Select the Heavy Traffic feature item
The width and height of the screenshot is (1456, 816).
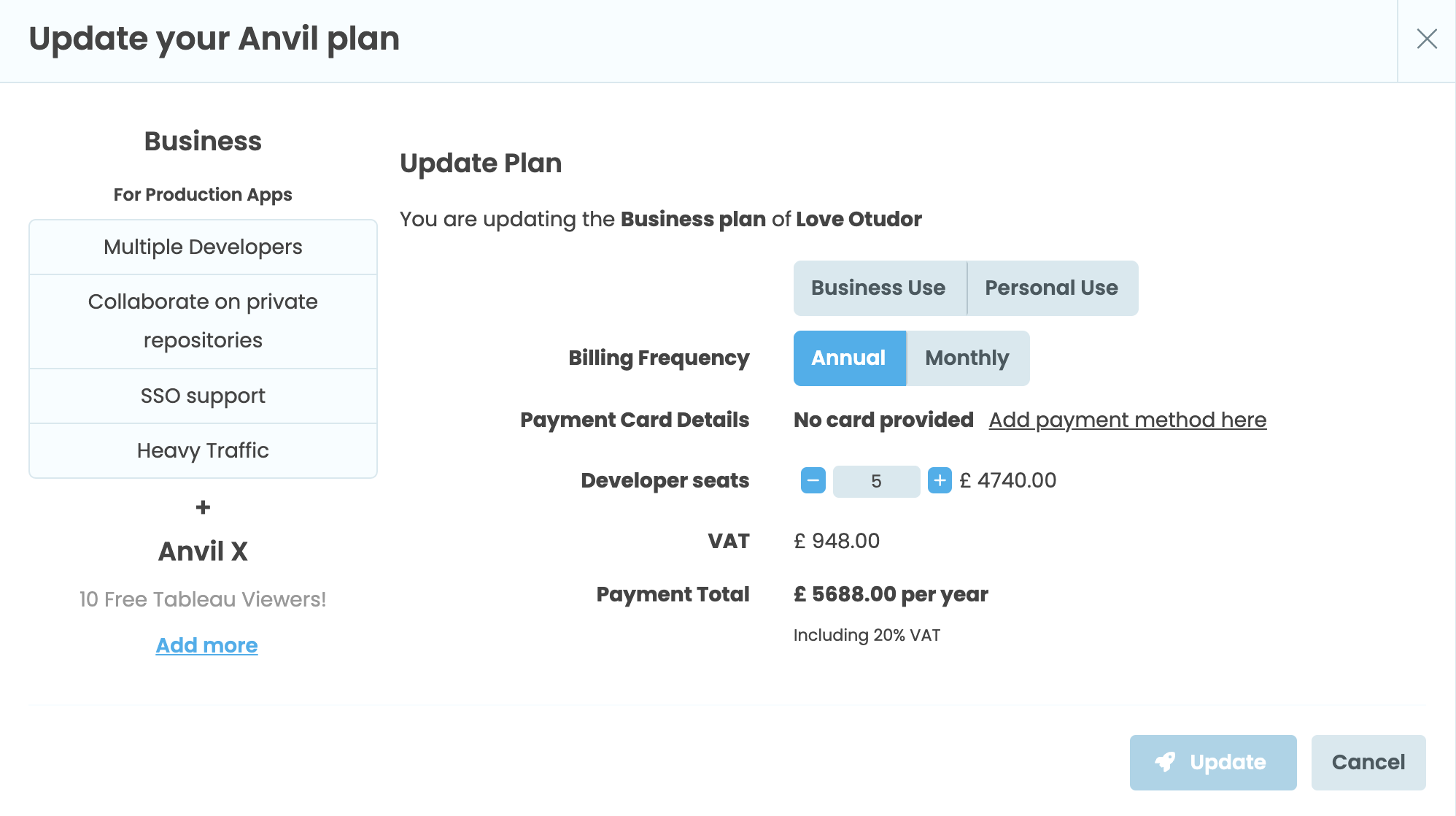(x=203, y=450)
